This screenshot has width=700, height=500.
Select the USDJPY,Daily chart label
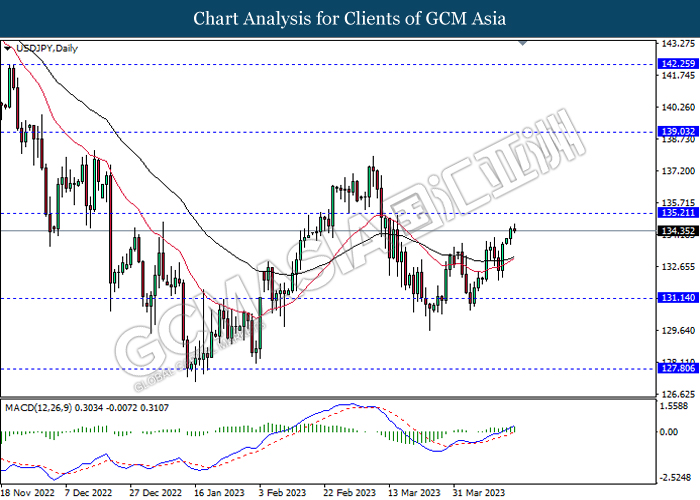pyautogui.click(x=47, y=48)
